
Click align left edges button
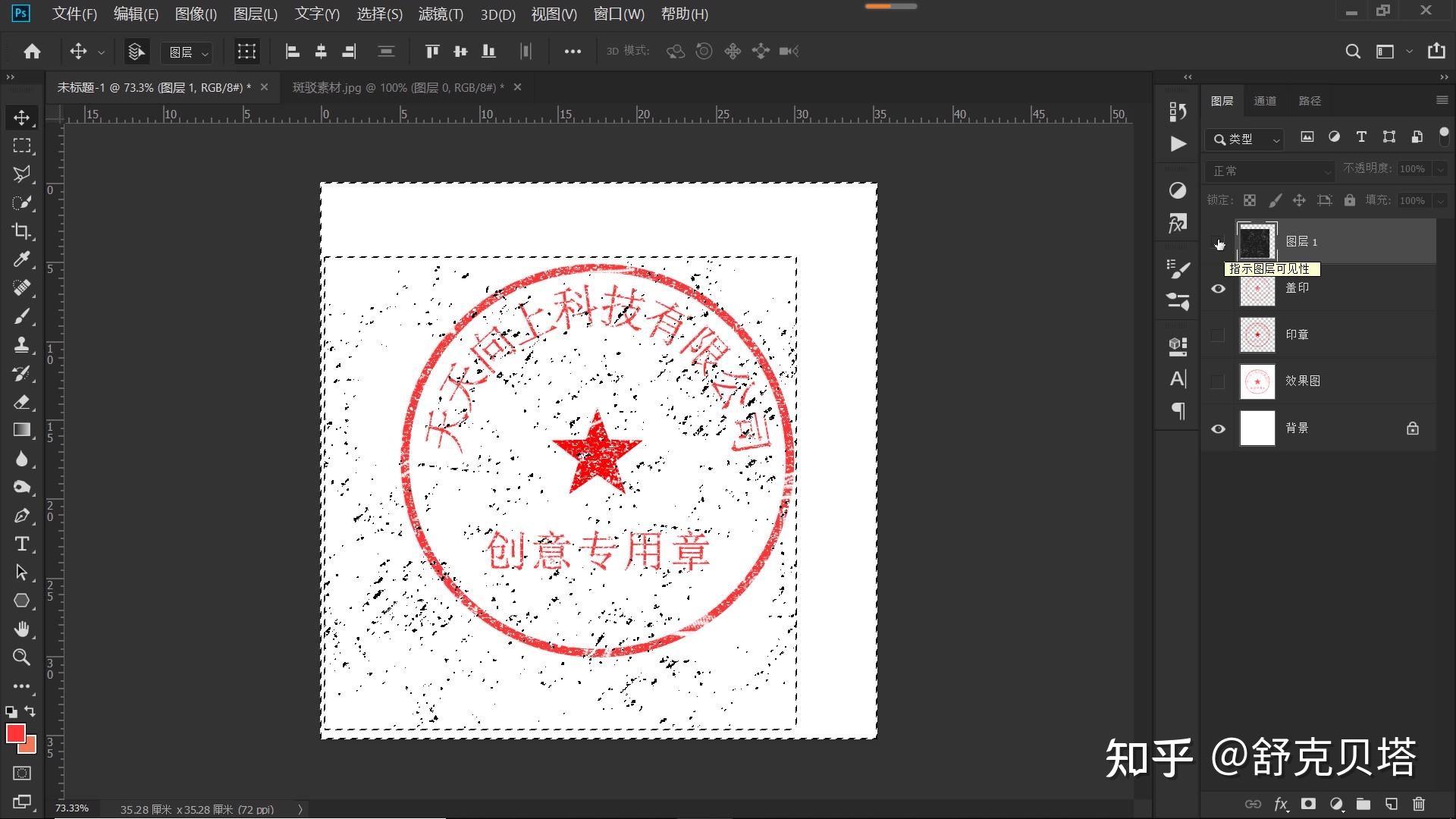click(x=293, y=51)
